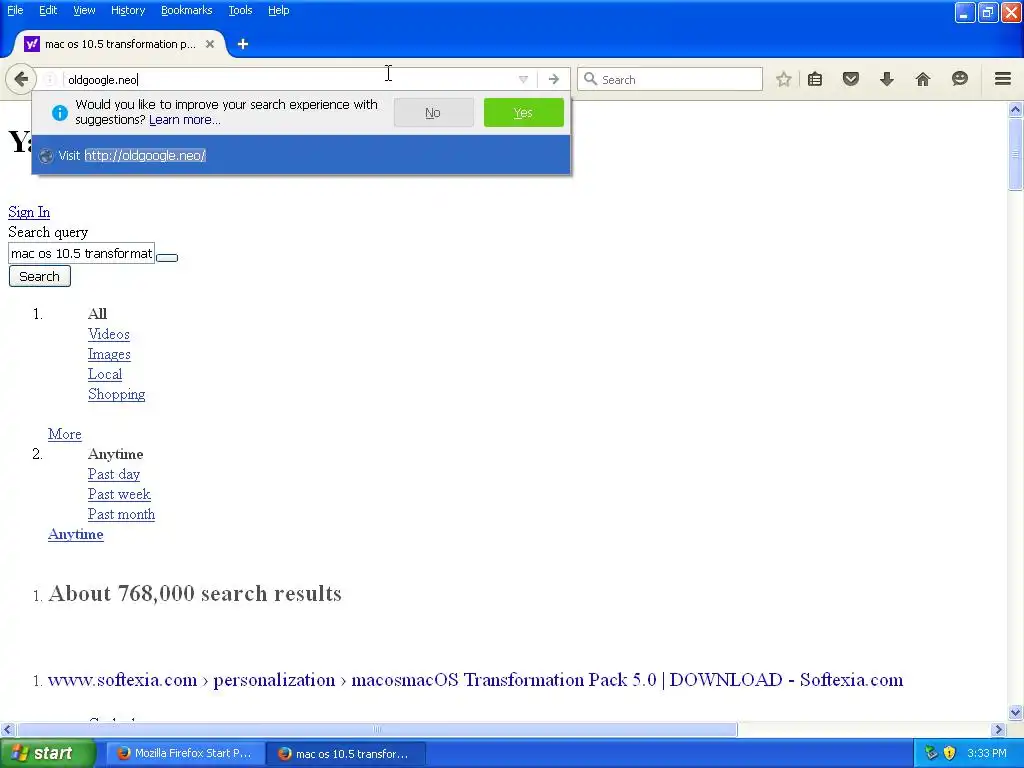Click the magnifier in the search bar
This screenshot has width=1024, height=768.
pyautogui.click(x=590, y=80)
